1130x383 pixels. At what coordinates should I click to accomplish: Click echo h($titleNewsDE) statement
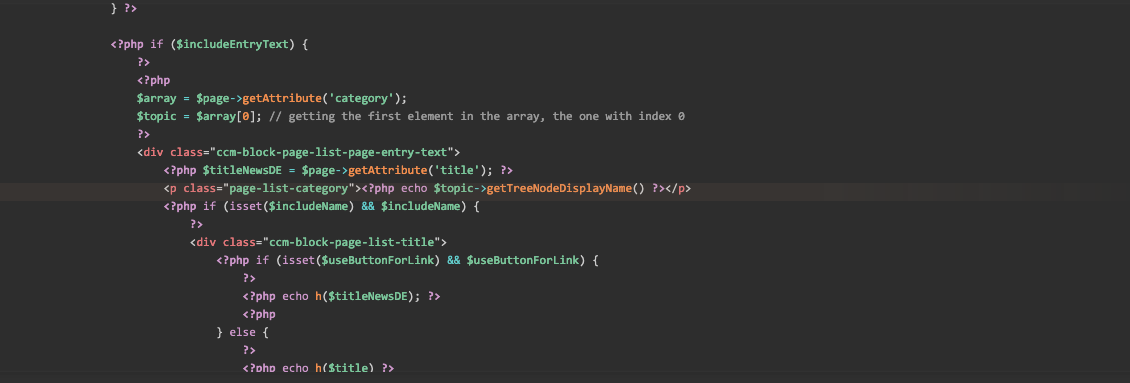coord(352,296)
